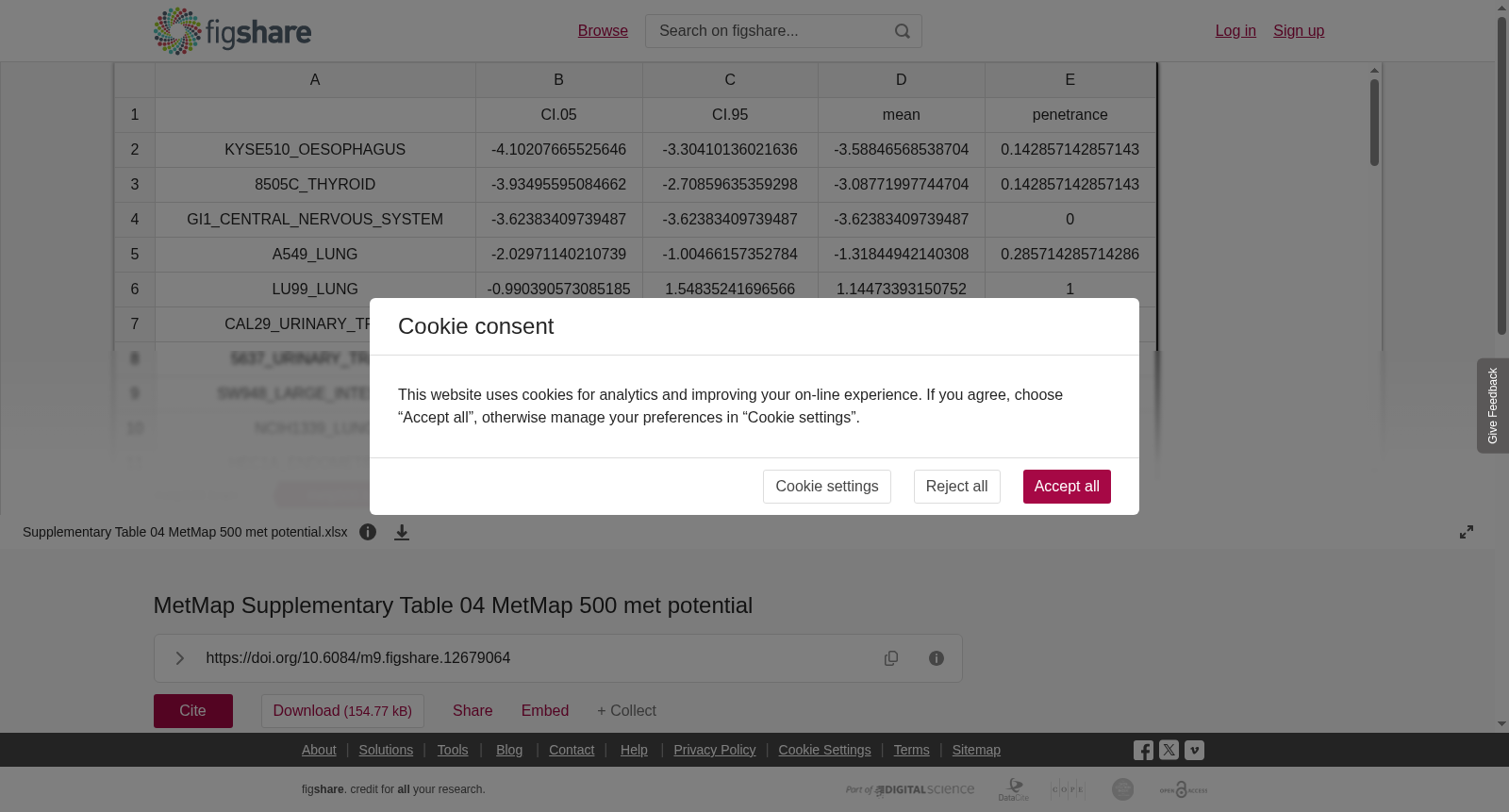Open Solutions in the footer
The width and height of the screenshot is (1509, 812).
(x=386, y=750)
